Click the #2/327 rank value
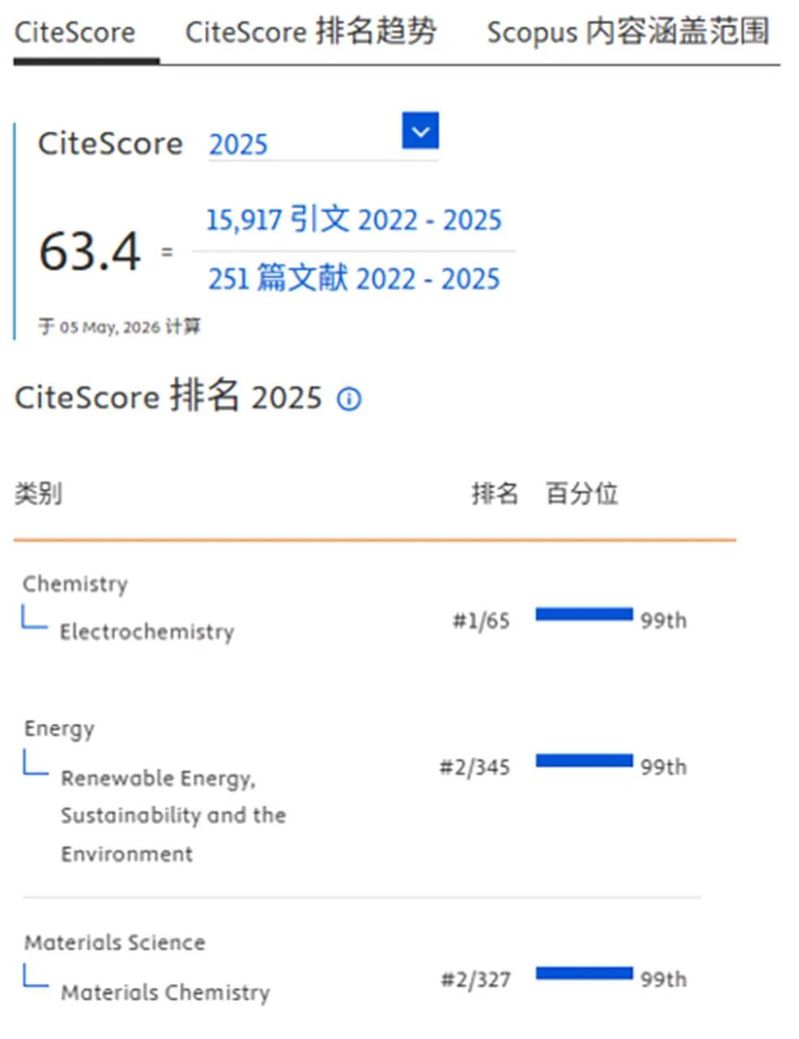This screenshot has height=1039, width=799. coord(476,979)
